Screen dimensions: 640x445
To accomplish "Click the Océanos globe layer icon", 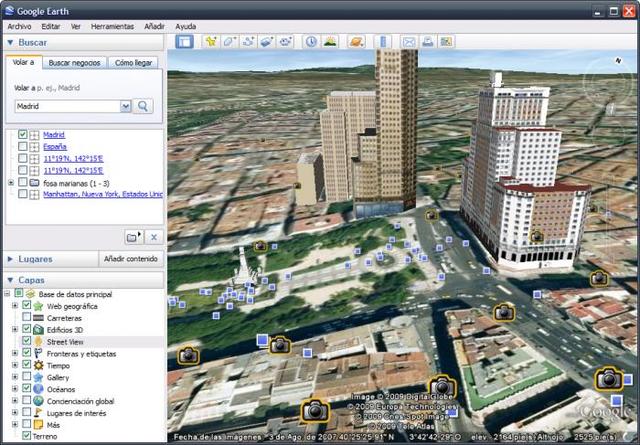I will (38, 389).
